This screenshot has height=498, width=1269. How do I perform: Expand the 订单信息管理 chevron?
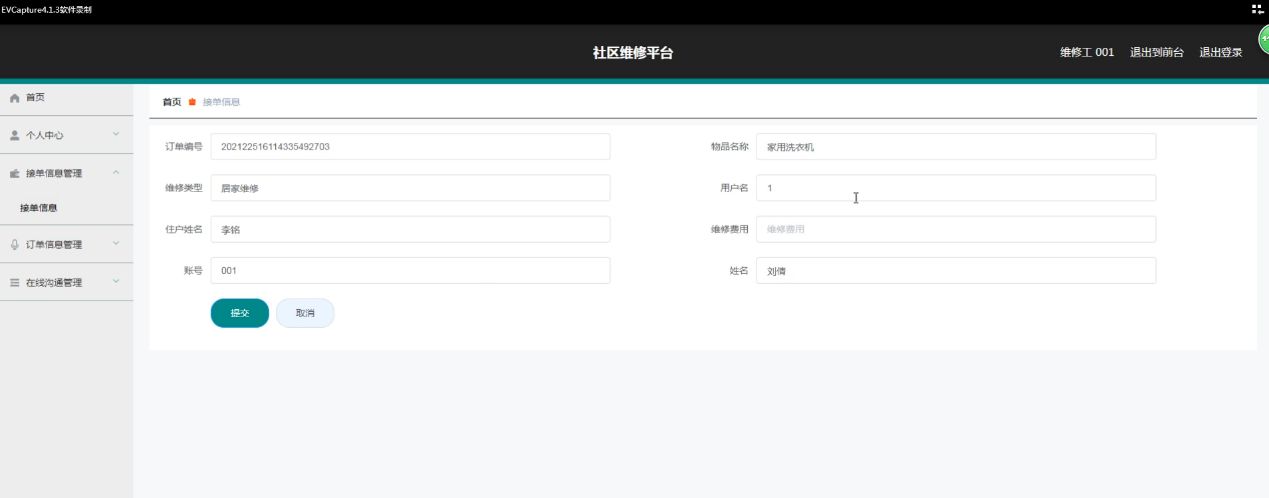click(x=116, y=244)
